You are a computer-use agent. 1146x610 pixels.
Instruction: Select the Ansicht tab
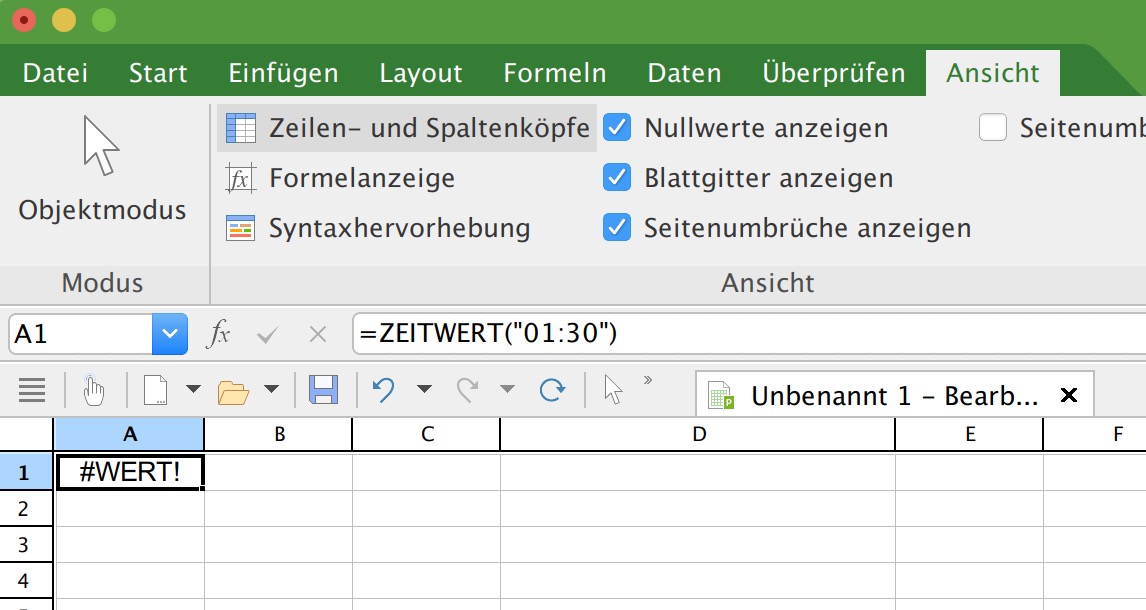[993, 73]
